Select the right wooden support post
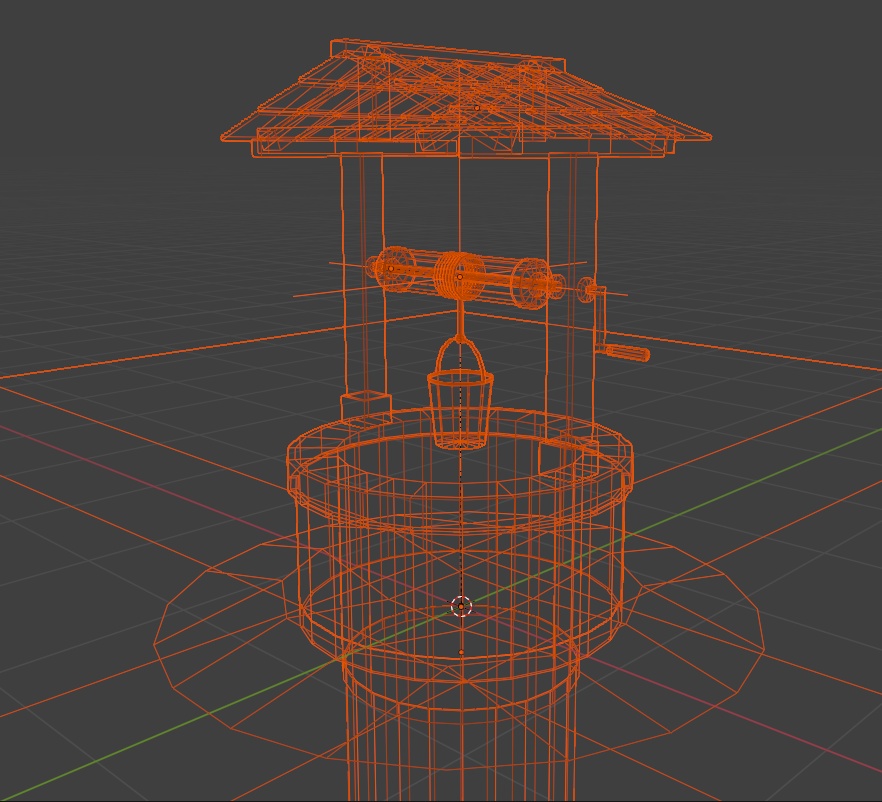This screenshot has width=882, height=802. (x=572, y=298)
